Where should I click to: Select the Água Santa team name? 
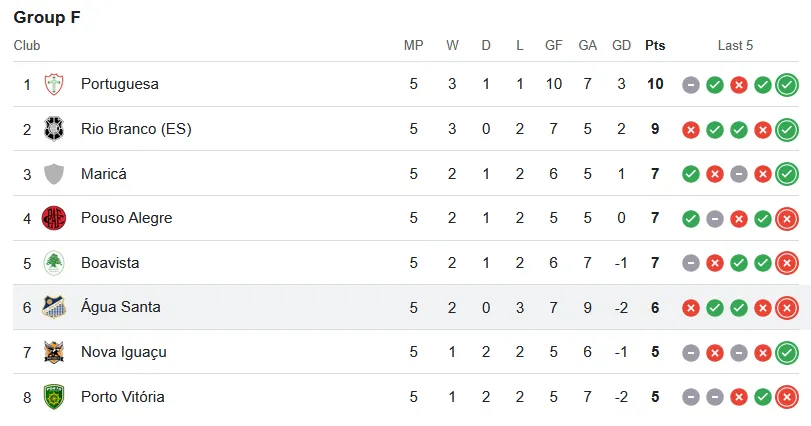point(121,307)
